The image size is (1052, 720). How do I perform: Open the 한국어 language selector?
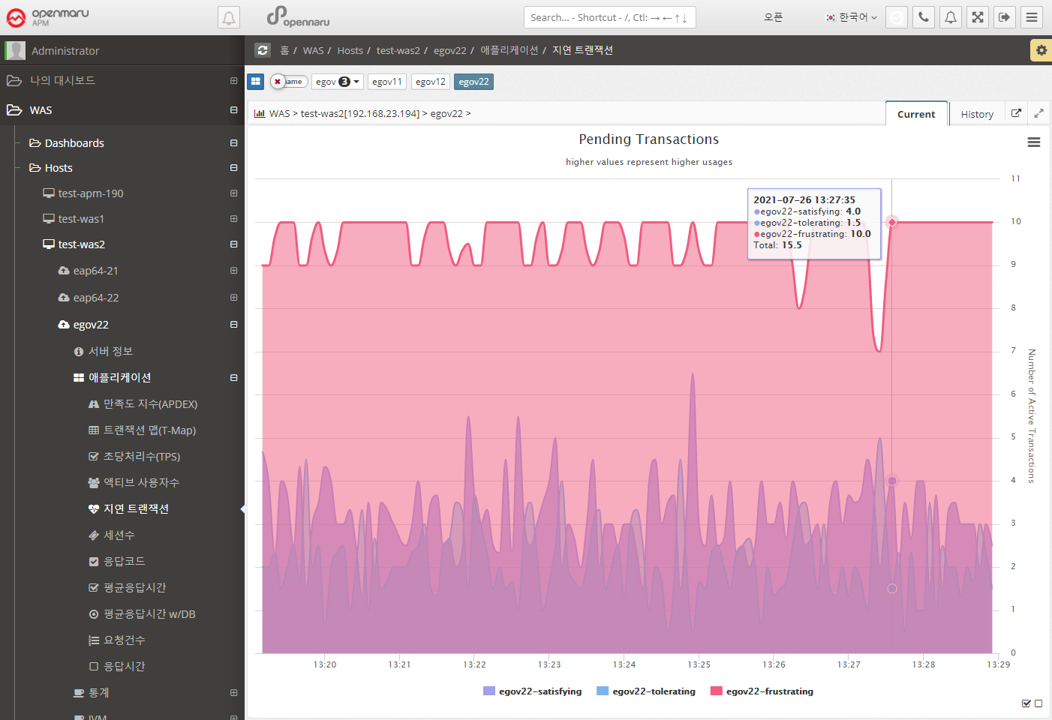click(x=851, y=17)
